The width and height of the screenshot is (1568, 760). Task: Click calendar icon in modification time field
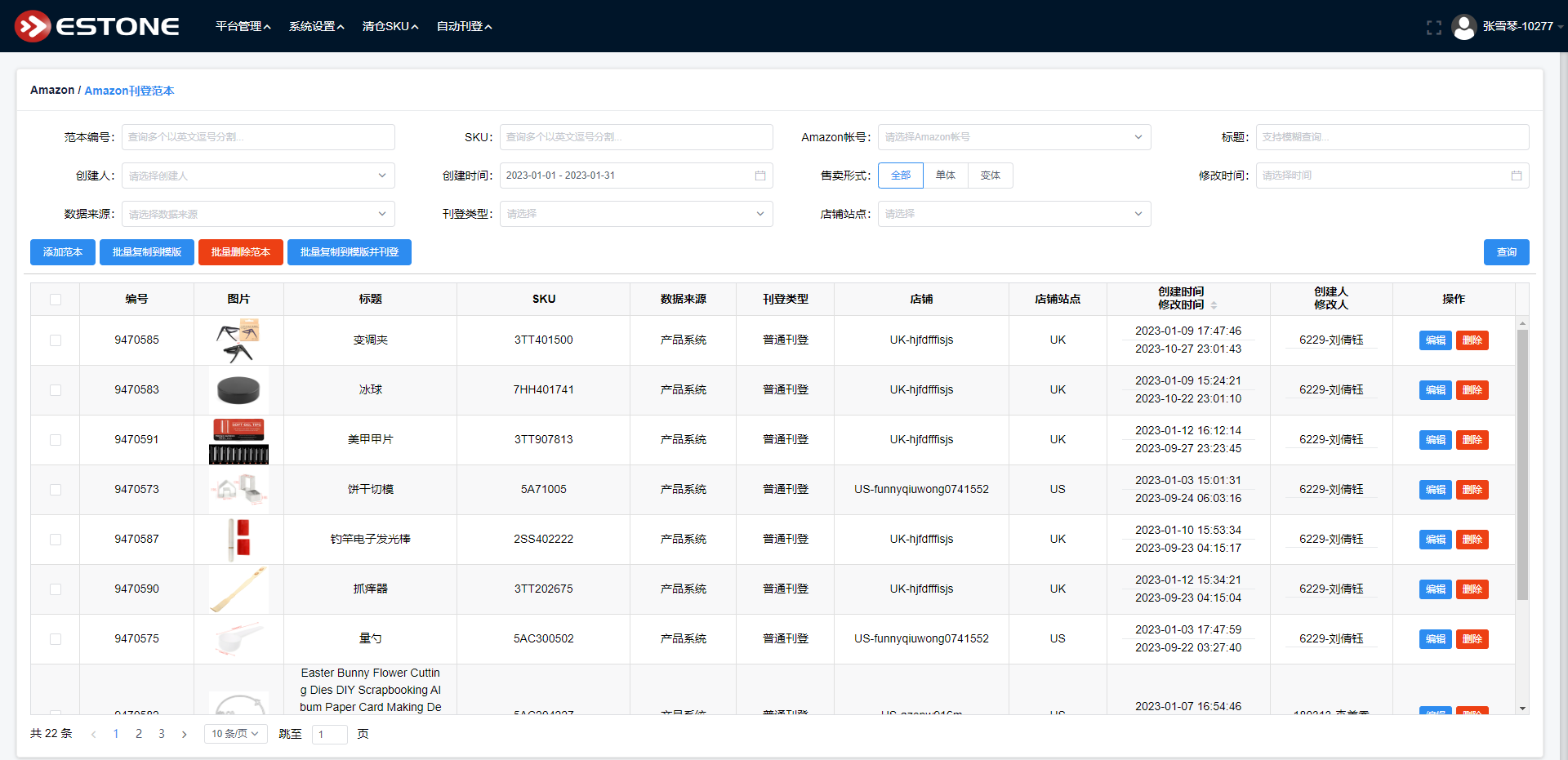click(1516, 176)
